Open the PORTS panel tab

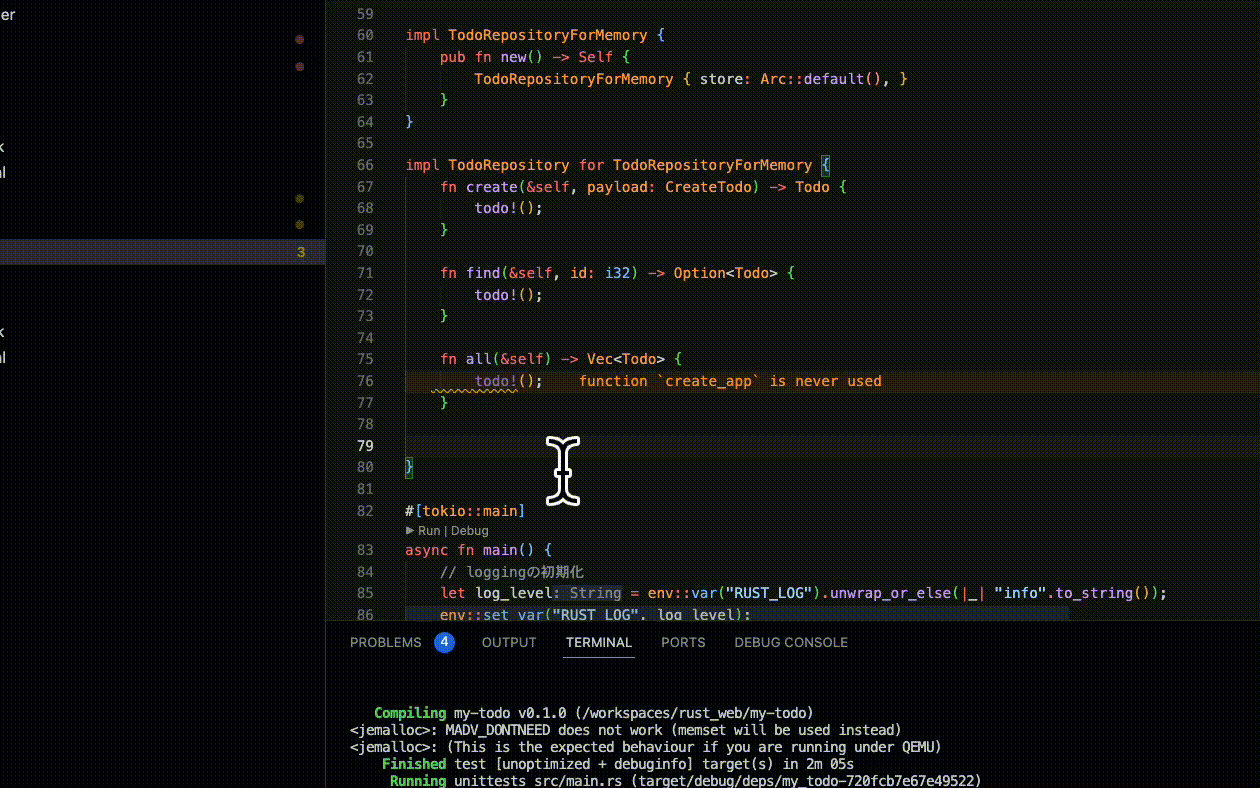click(683, 642)
